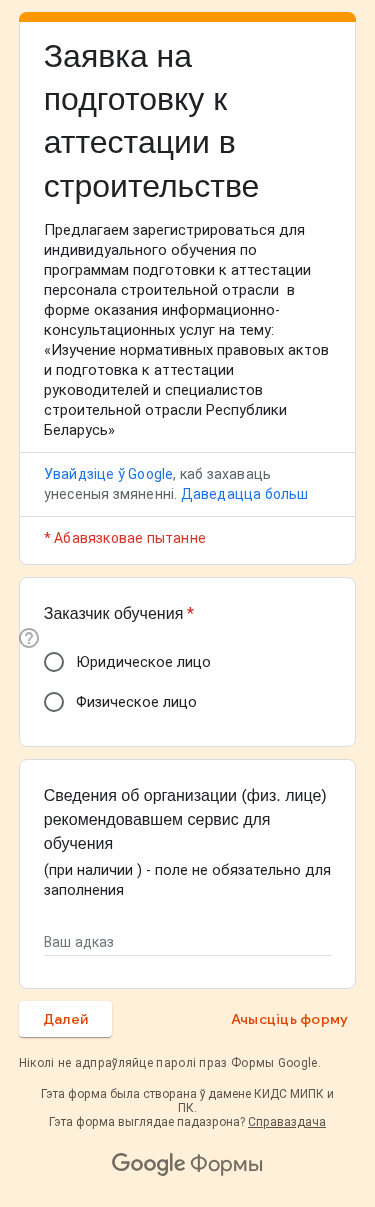Viewport: 375px width, 1207px height.
Task: Click the Заказчик обучения question title
Action: click(x=114, y=613)
